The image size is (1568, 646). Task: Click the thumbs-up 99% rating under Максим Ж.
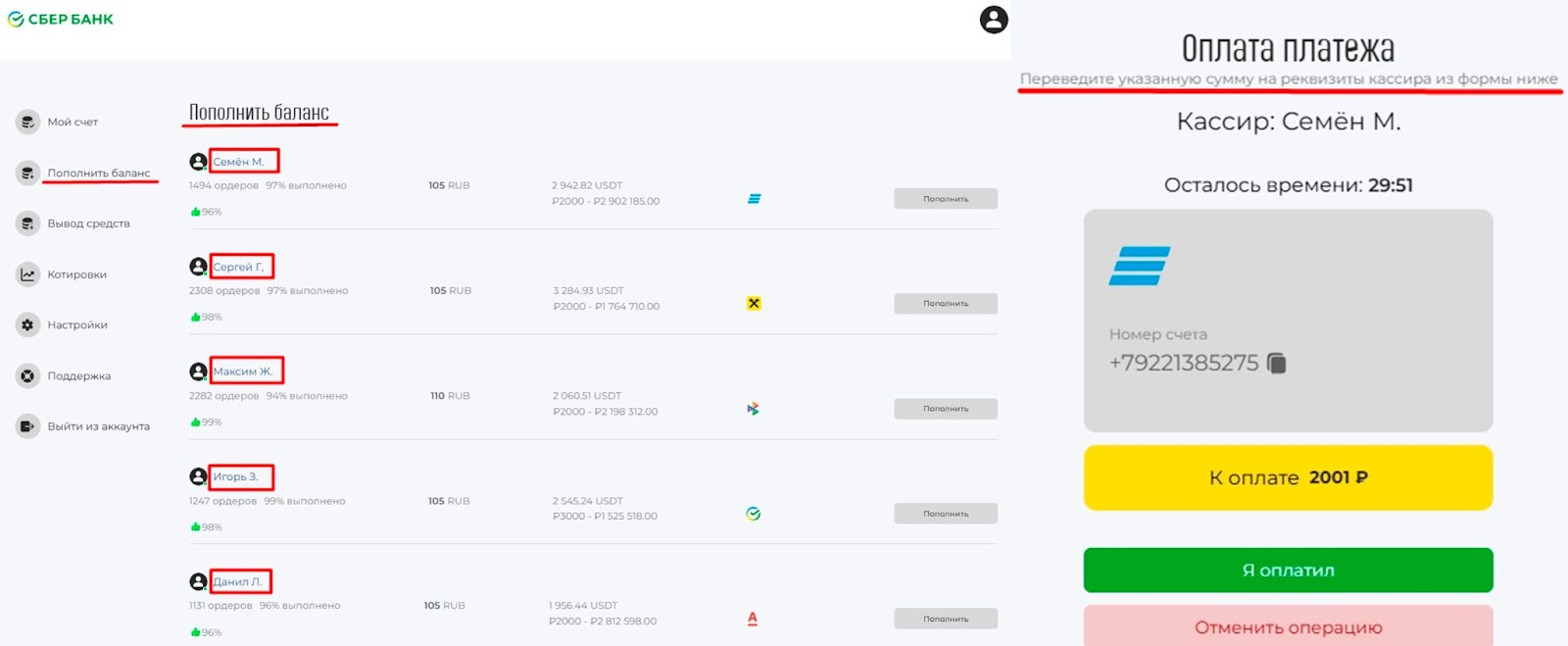tap(207, 422)
